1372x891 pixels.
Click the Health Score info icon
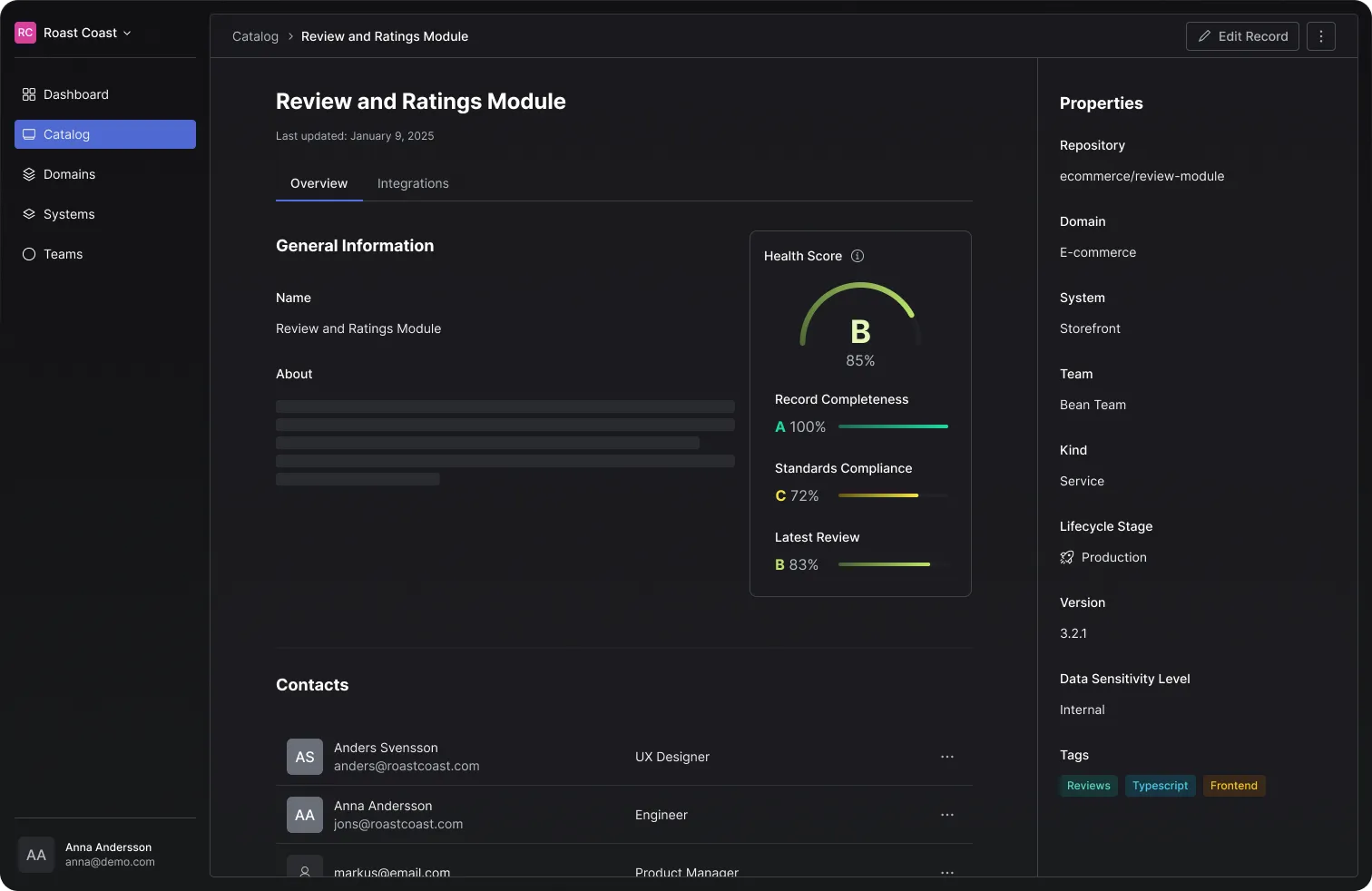point(857,256)
